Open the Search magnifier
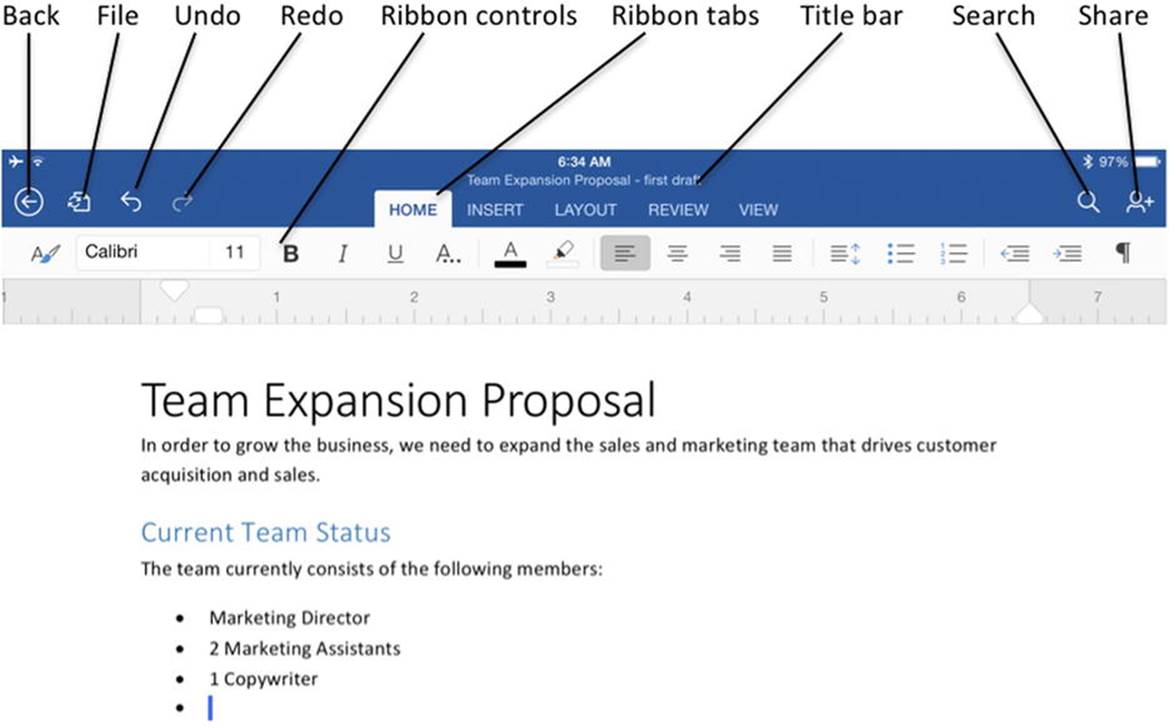This screenshot has width=1169, height=728. click(x=1088, y=201)
